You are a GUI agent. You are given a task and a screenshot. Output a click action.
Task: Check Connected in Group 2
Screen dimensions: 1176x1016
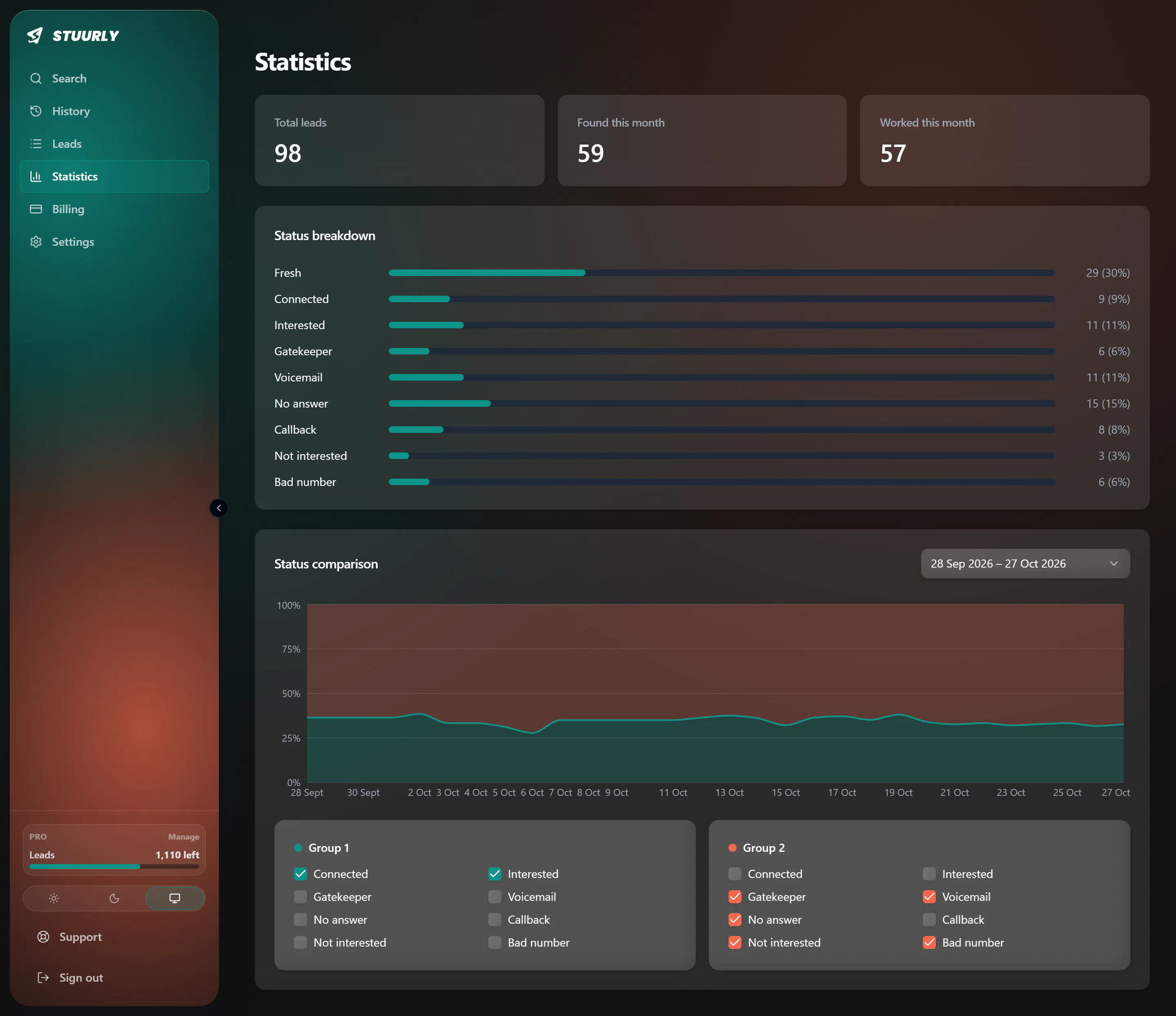coord(735,874)
